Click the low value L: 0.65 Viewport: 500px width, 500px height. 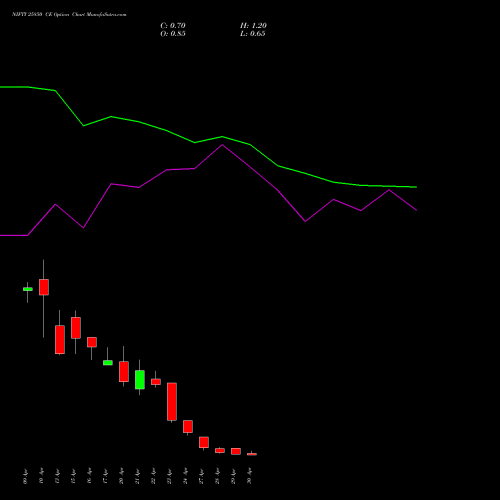click(252, 34)
